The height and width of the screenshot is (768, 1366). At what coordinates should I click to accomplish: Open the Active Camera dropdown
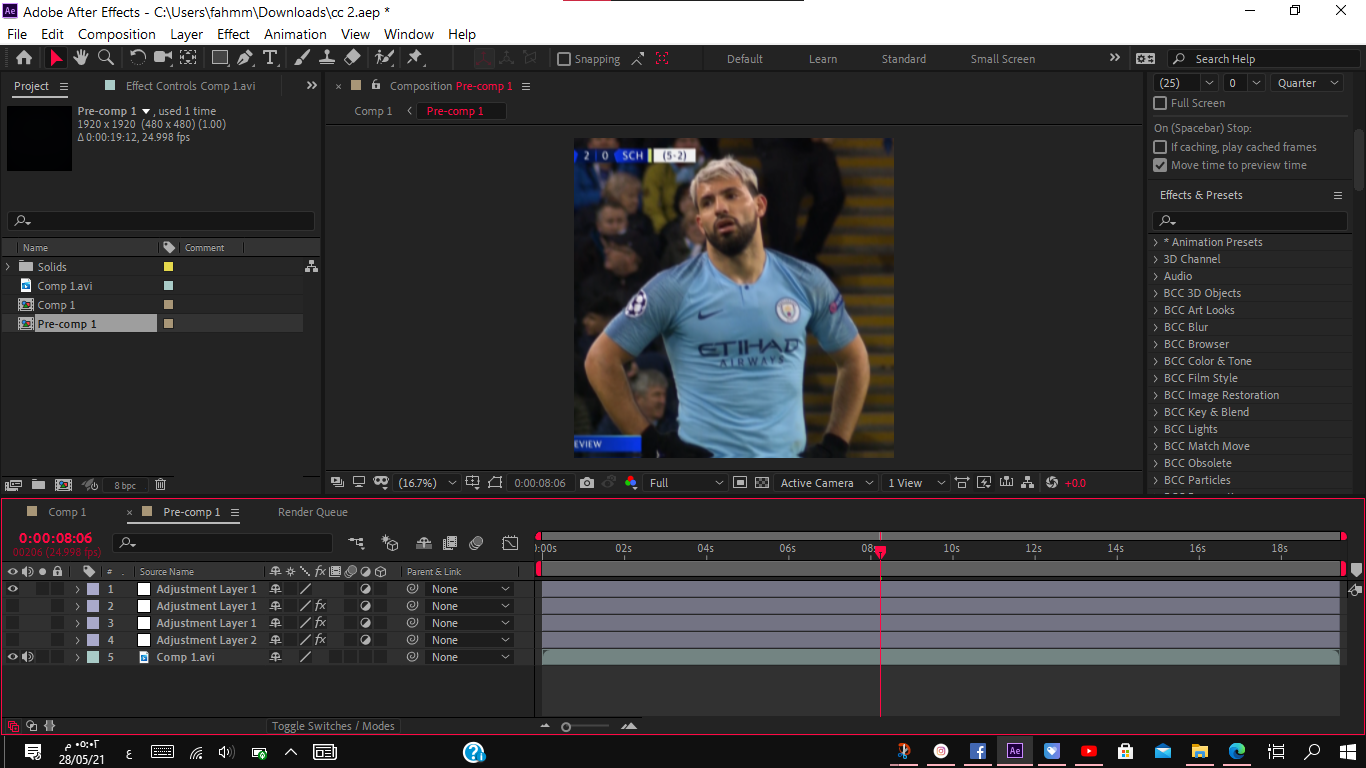(826, 483)
